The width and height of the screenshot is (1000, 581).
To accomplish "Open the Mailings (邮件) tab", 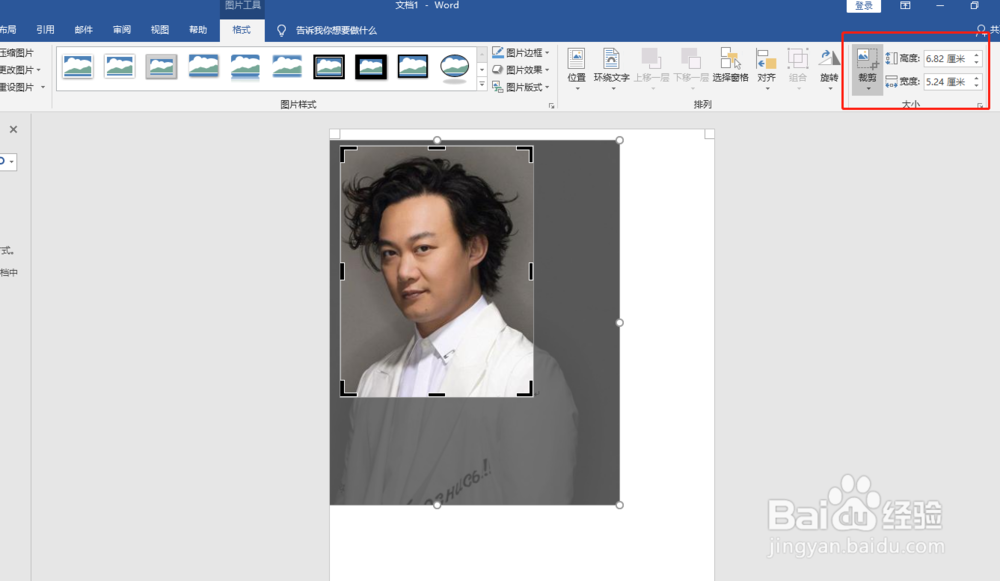I will click(84, 30).
